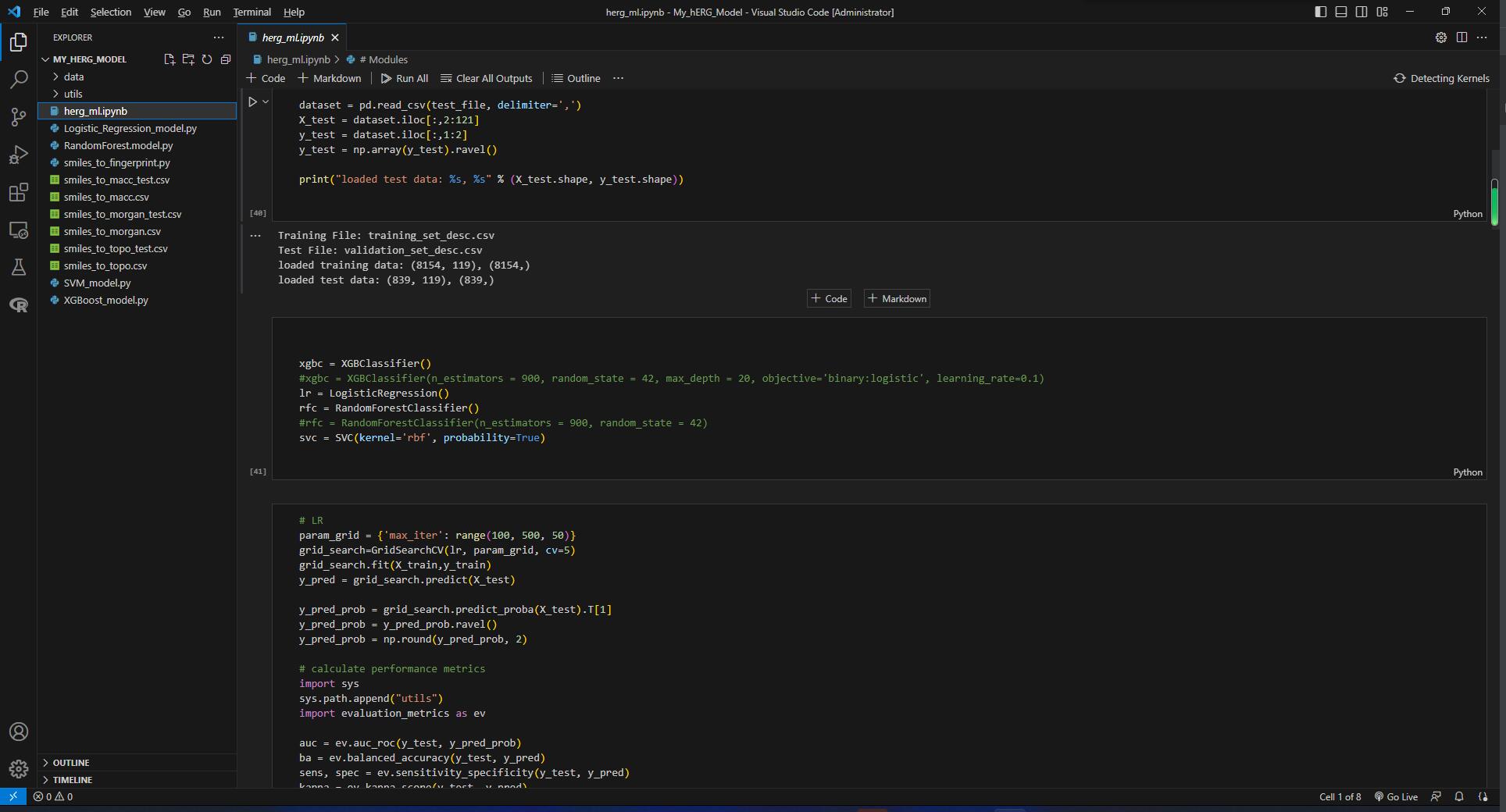The width and height of the screenshot is (1506, 812).
Task: Click Cell 1 of 8 status indicator
Action: [1340, 796]
